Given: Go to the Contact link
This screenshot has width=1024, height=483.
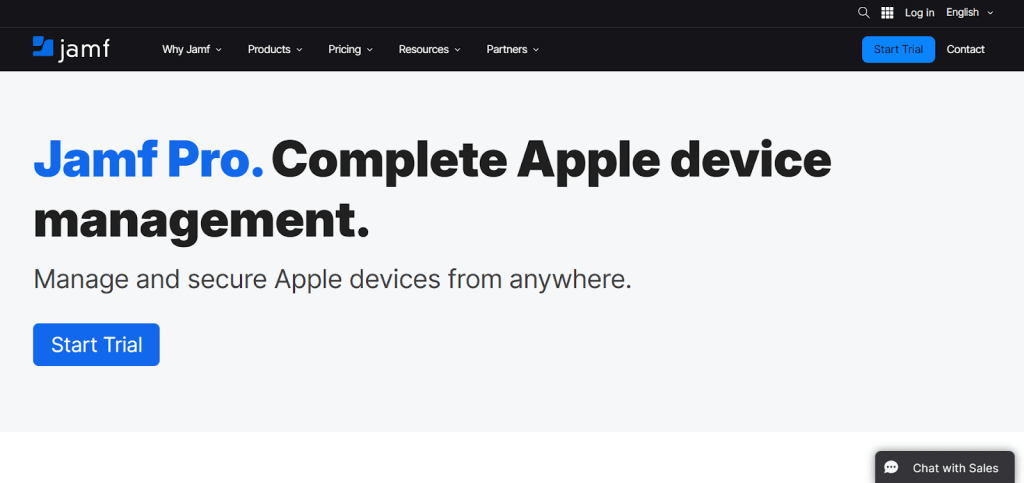Looking at the screenshot, I should tap(965, 49).
